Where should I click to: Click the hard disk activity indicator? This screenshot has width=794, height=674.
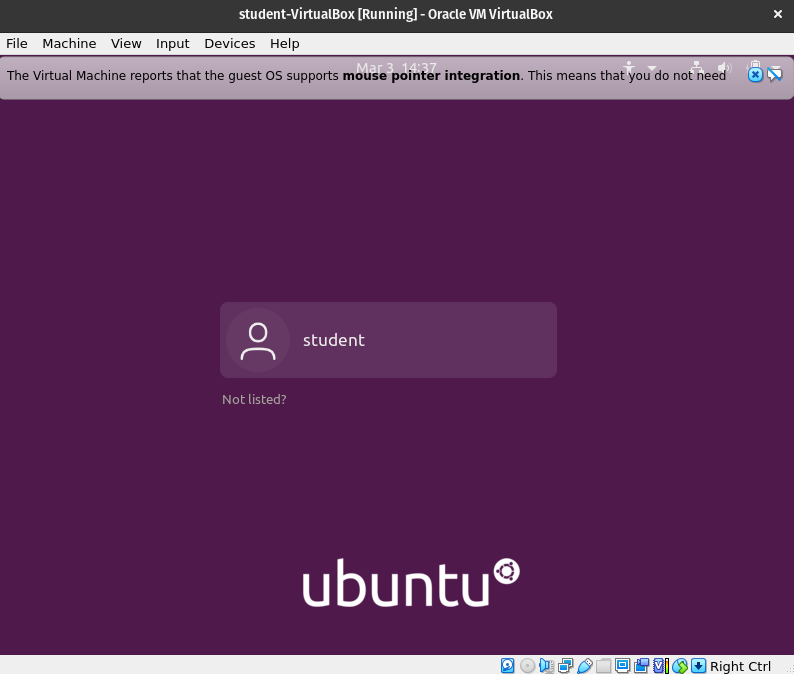coord(508,666)
